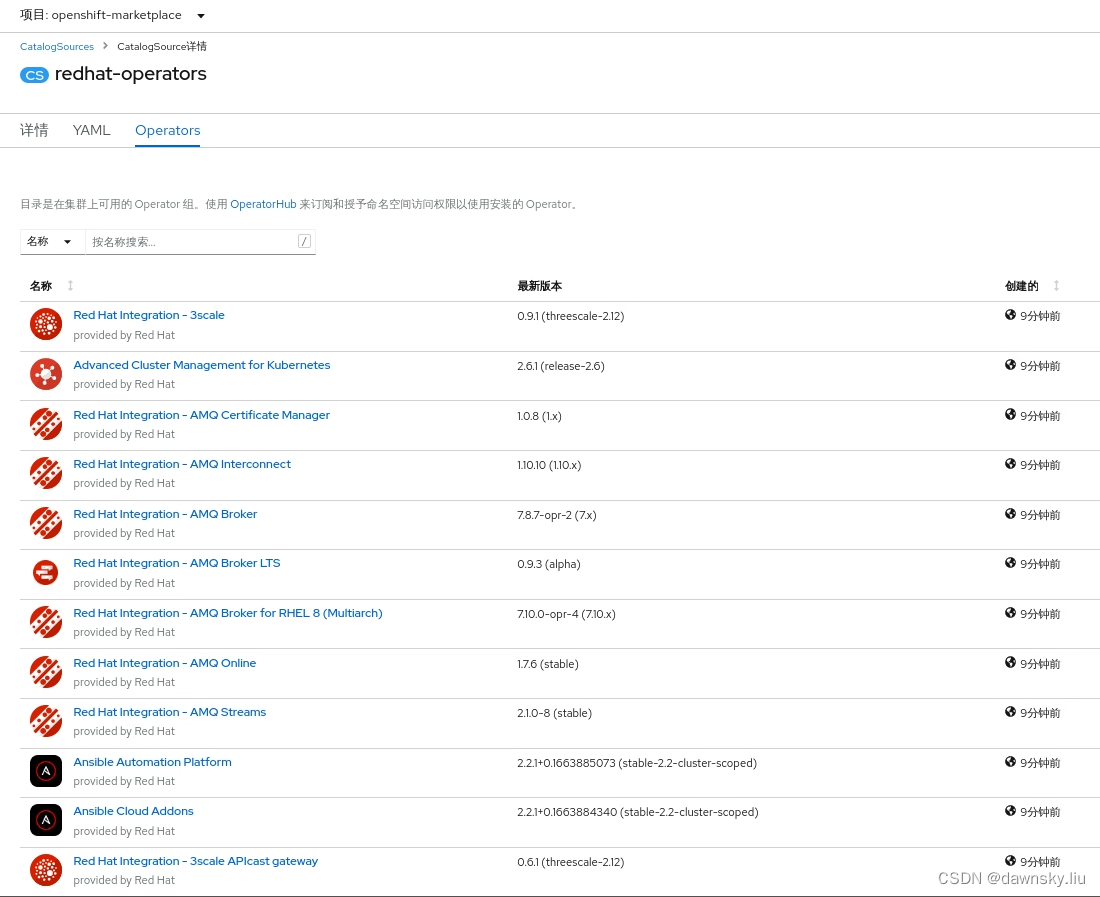Click globe icon in Advanced Cluster Management row

tap(1010, 365)
